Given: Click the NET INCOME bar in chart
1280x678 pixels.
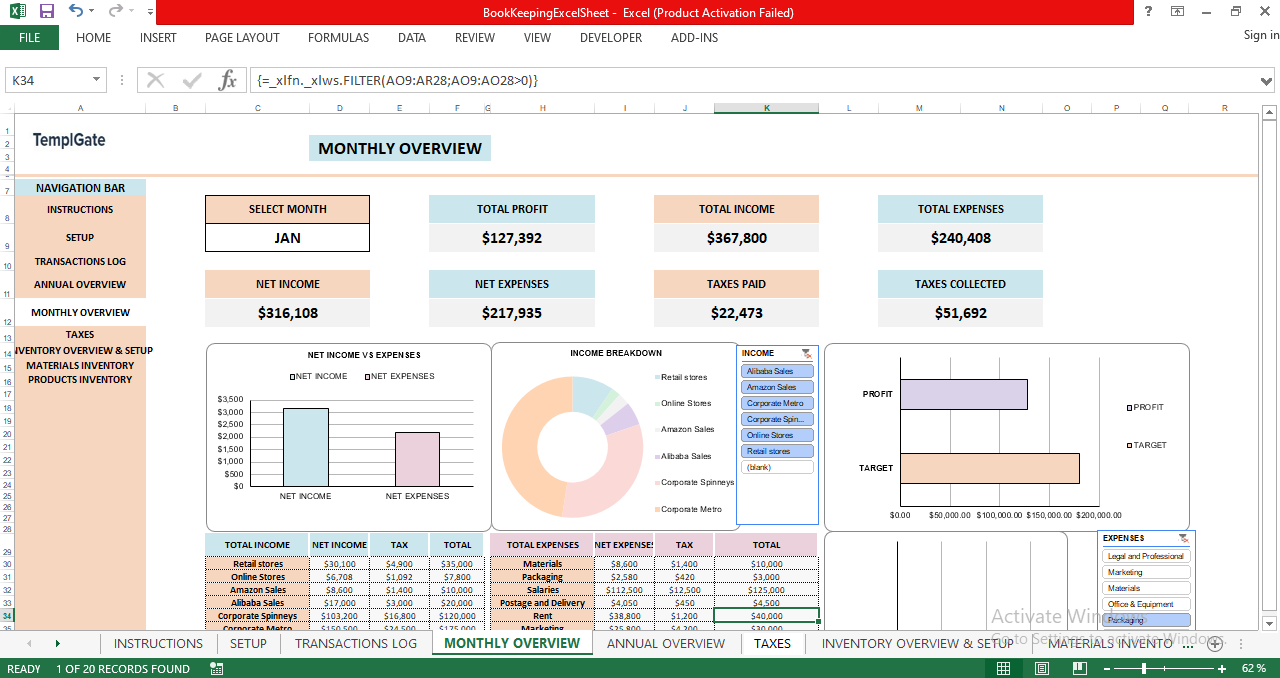Looking at the screenshot, I should click(x=306, y=447).
